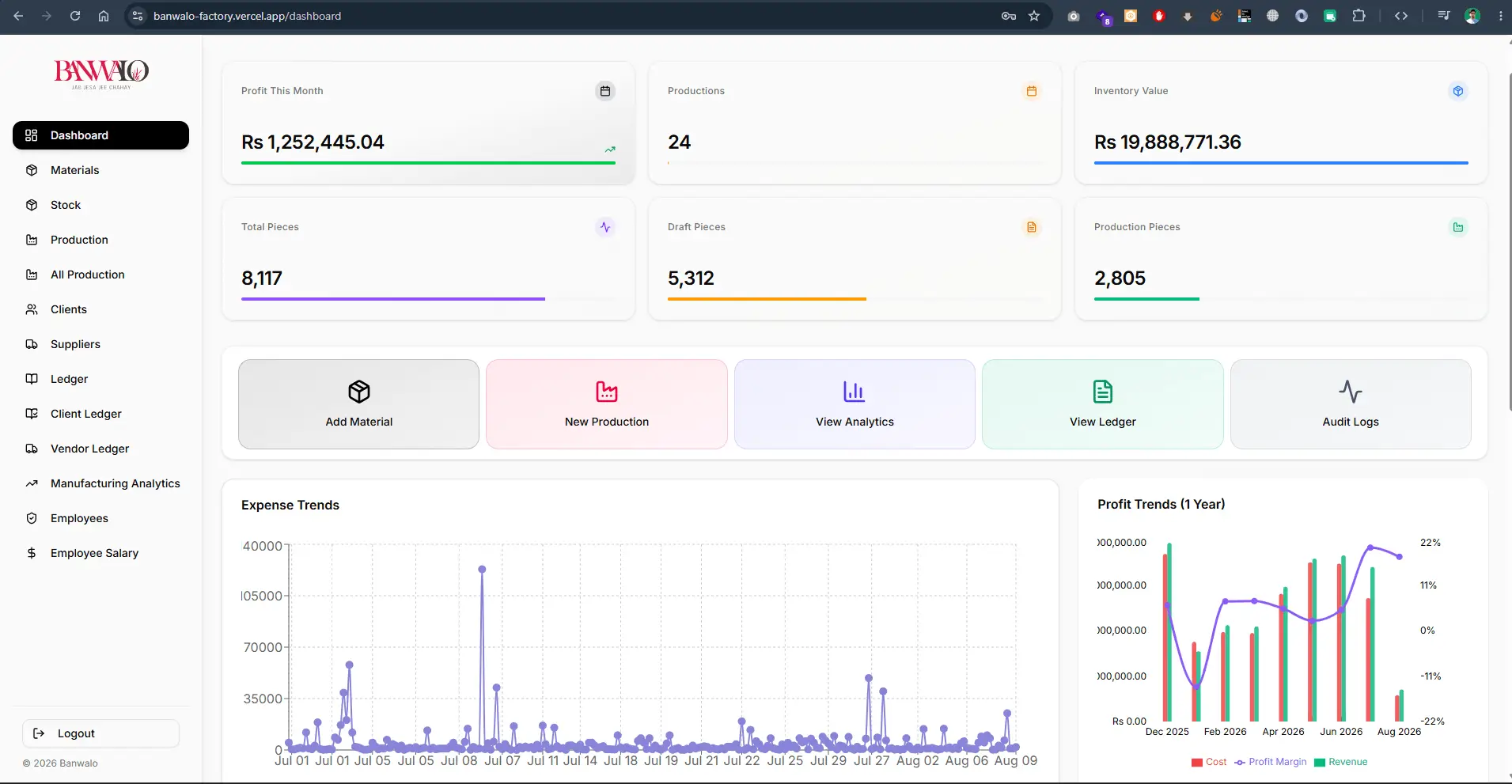Click the document icon on Draft Pieces card
The height and width of the screenshot is (784, 1512).
point(1032,227)
